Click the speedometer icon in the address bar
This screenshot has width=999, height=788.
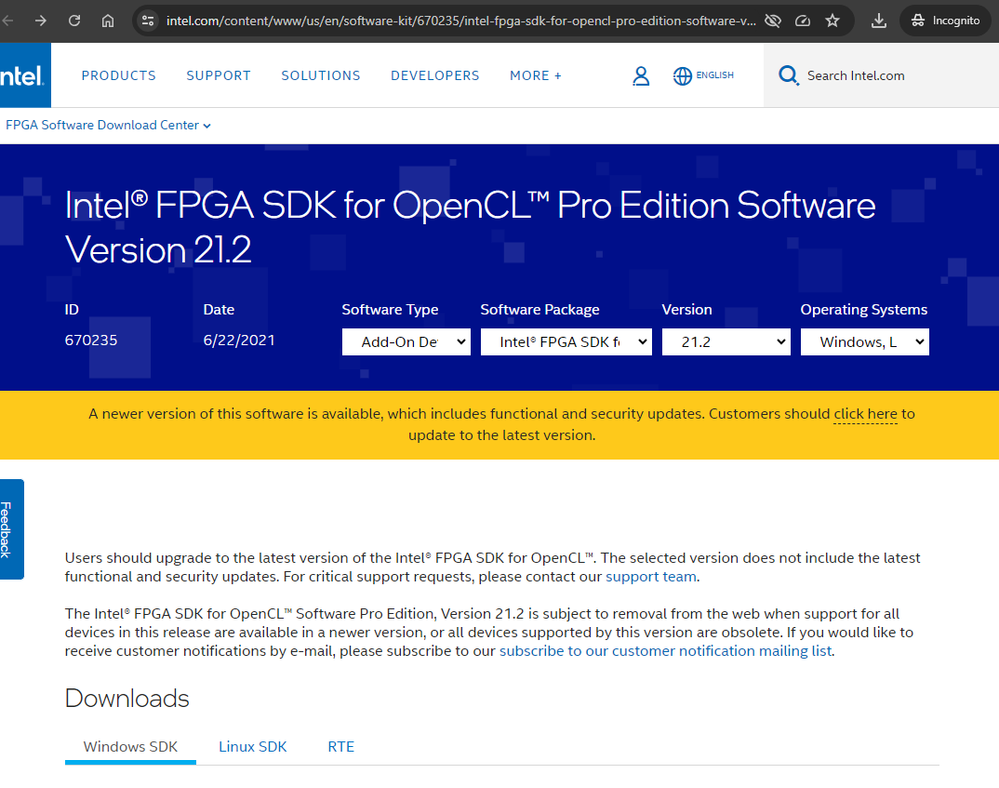(803, 21)
